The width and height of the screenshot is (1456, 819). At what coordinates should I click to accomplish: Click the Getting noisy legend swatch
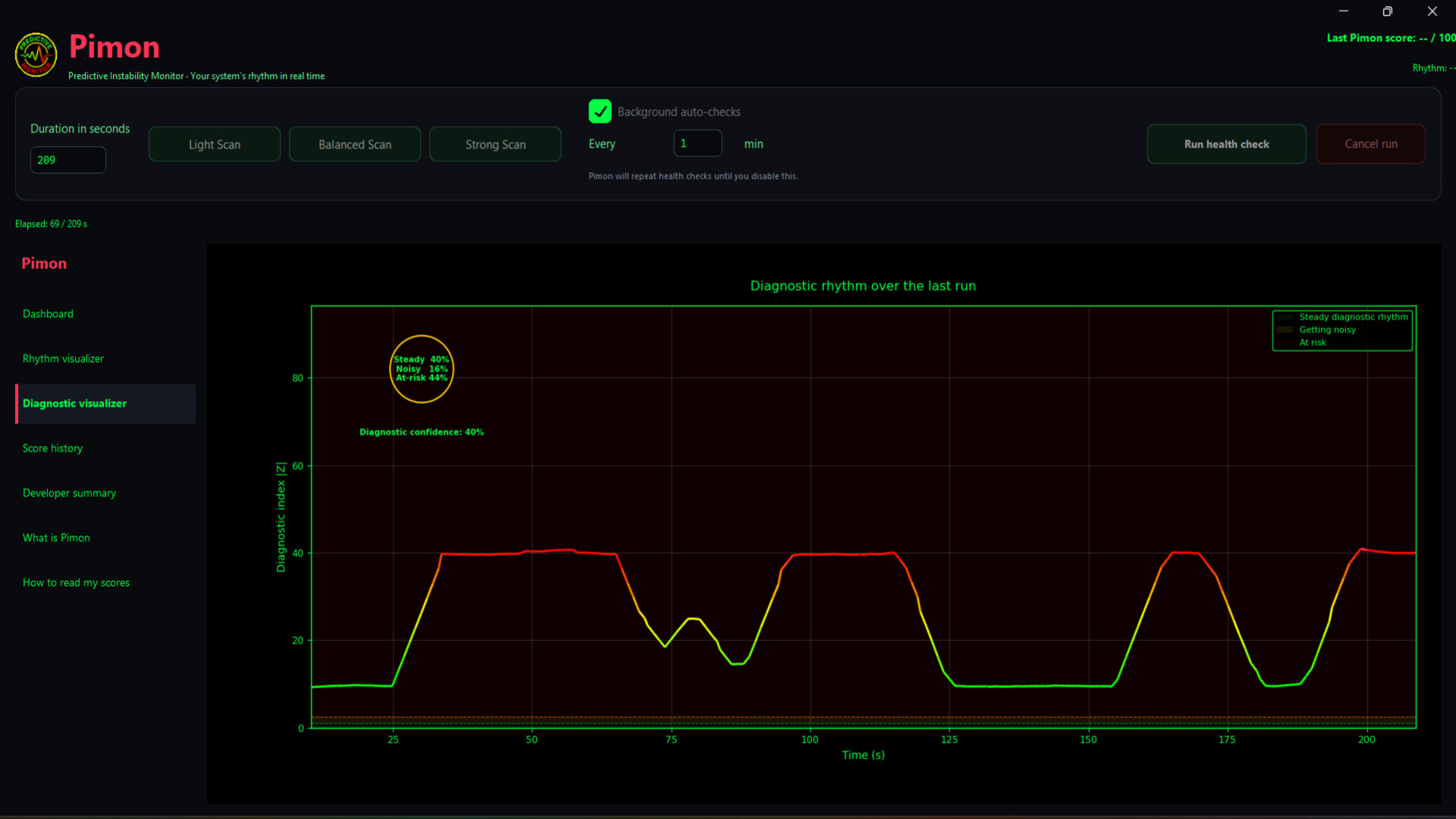coord(1285,330)
